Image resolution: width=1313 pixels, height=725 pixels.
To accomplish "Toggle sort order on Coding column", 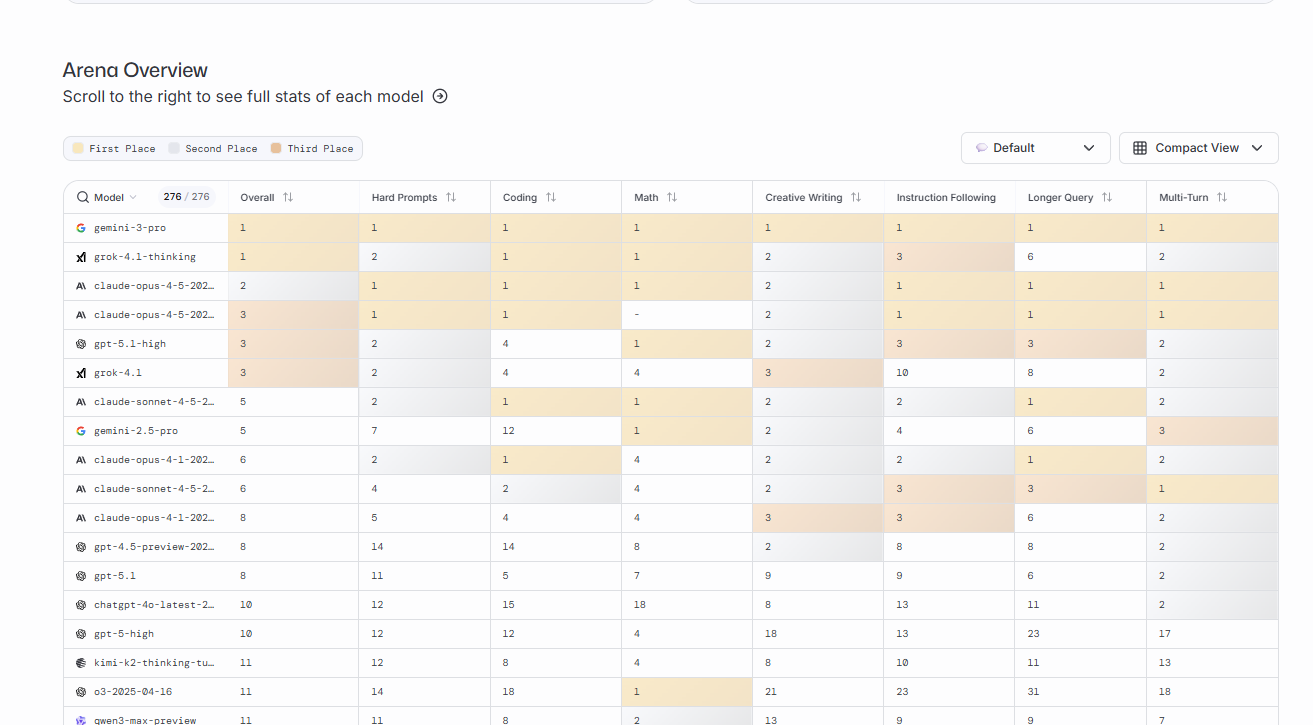I will (x=551, y=198).
